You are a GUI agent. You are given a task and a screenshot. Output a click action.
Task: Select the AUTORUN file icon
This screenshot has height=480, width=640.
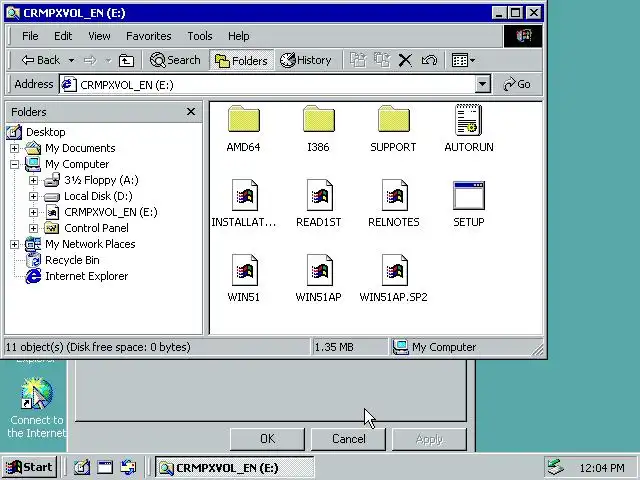469,120
